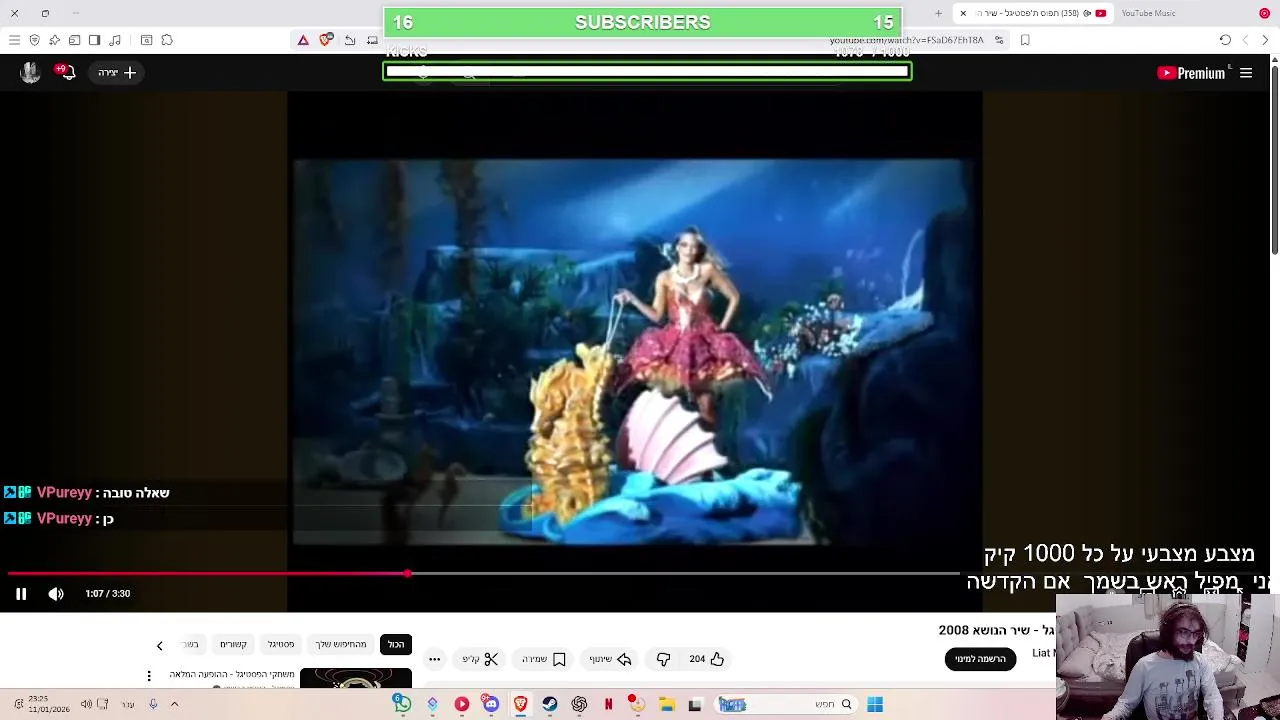This screenshot has width=1280, height=720.
Task: Create a clip with the scissors button
Action: point(480,659)
